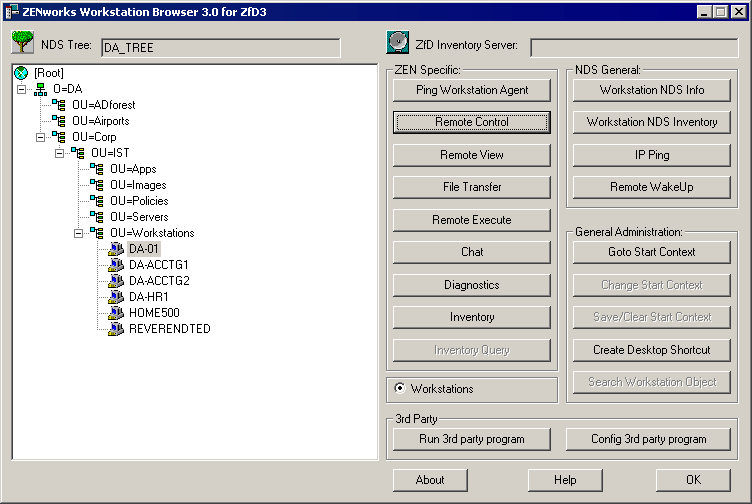752x504 pixels.
Task: Run Diagnostics on the workstation
Action: [x=472, y=285]
